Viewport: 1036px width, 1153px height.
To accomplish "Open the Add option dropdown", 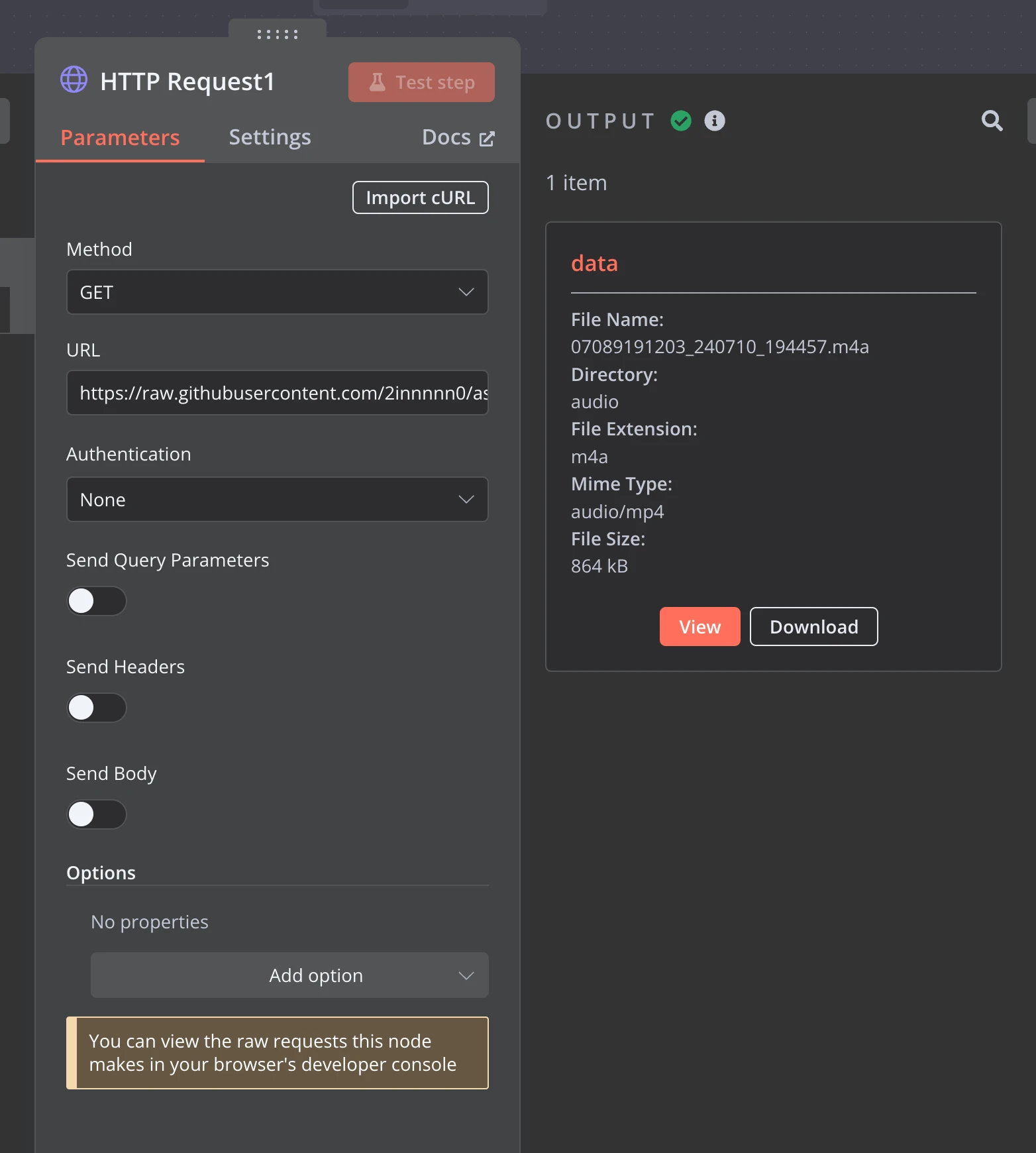I will point(289,975).
